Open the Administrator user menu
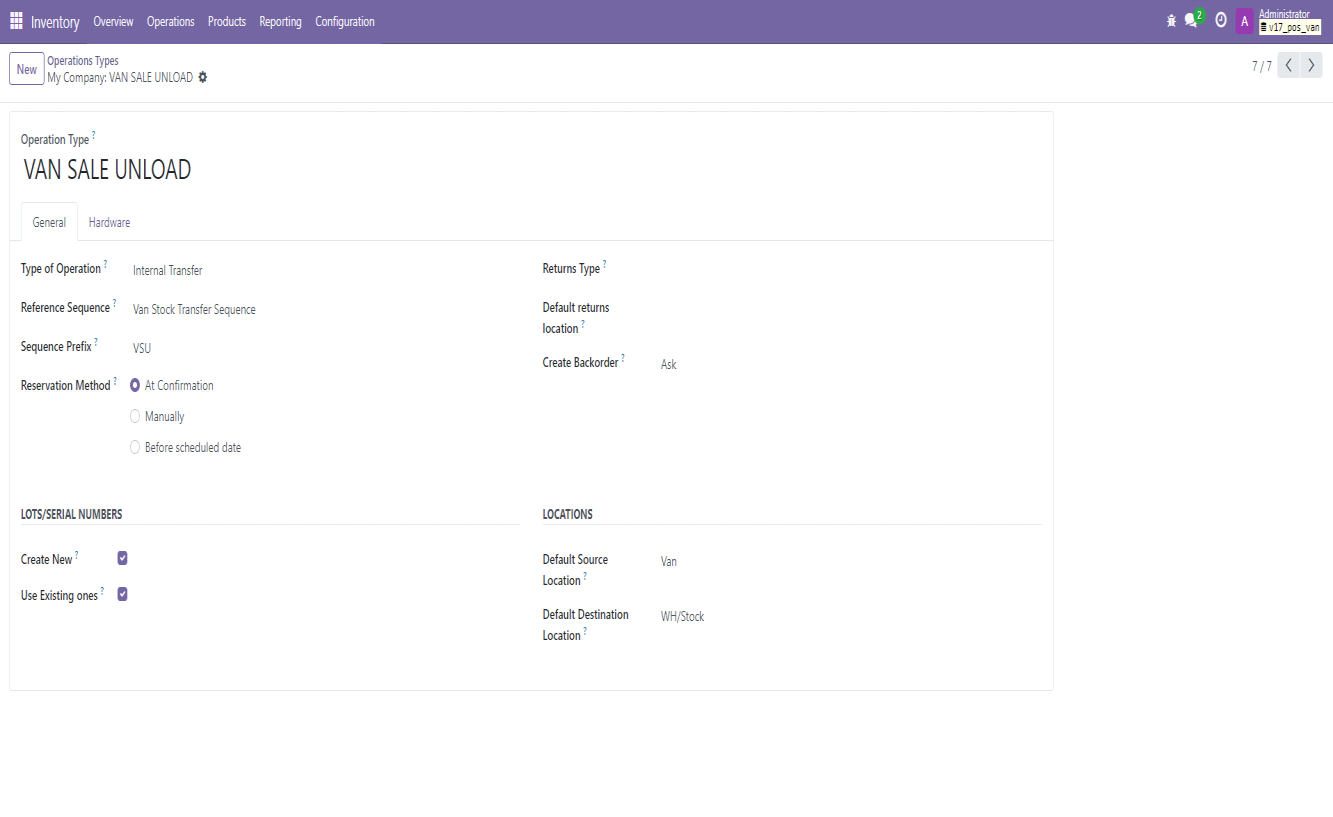Image resolution: width=1333 pixels, height=817 pixels. 1279,21
